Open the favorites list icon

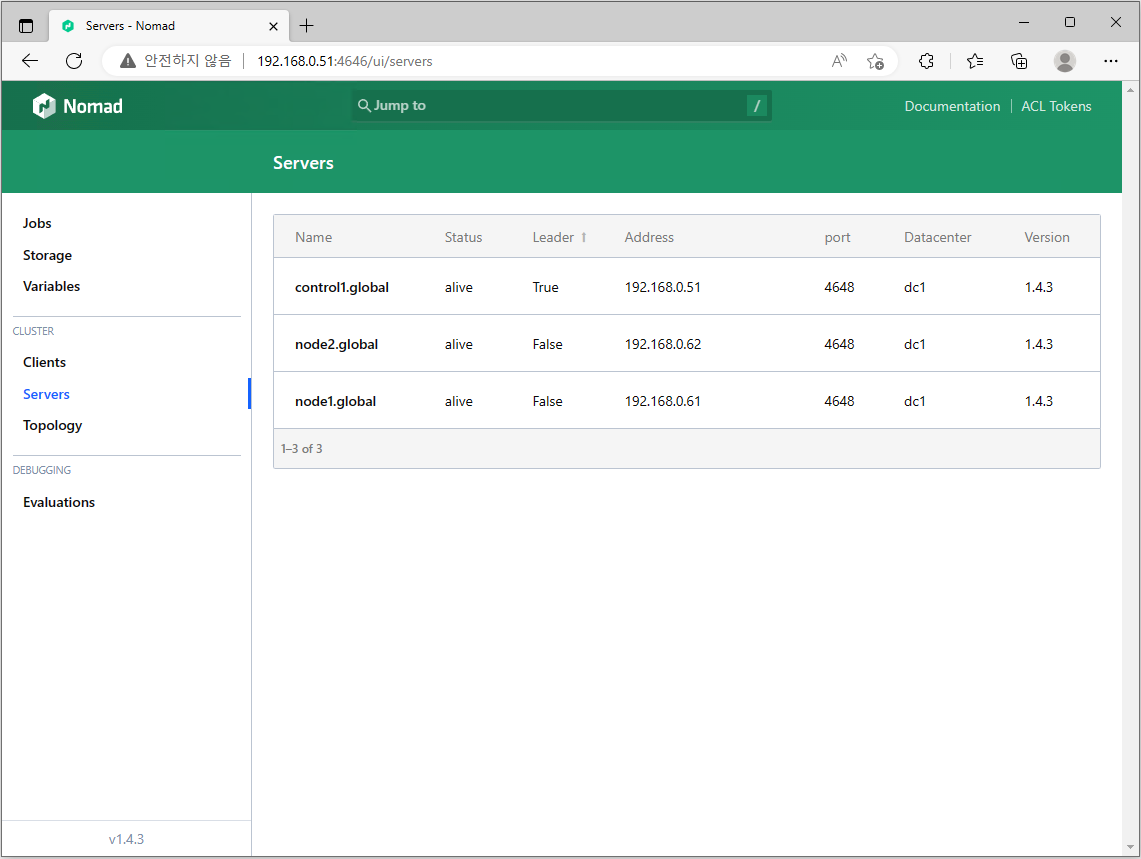pyautogui.click(x=975, y=61)
